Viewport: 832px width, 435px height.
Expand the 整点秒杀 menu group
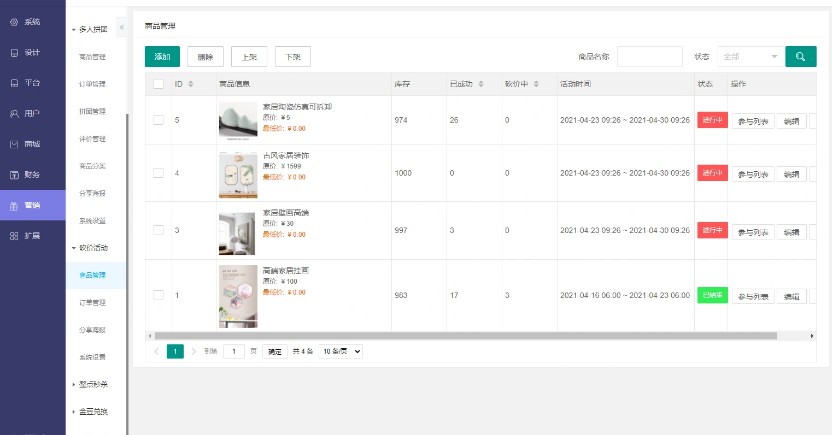[x=94, y=384]
